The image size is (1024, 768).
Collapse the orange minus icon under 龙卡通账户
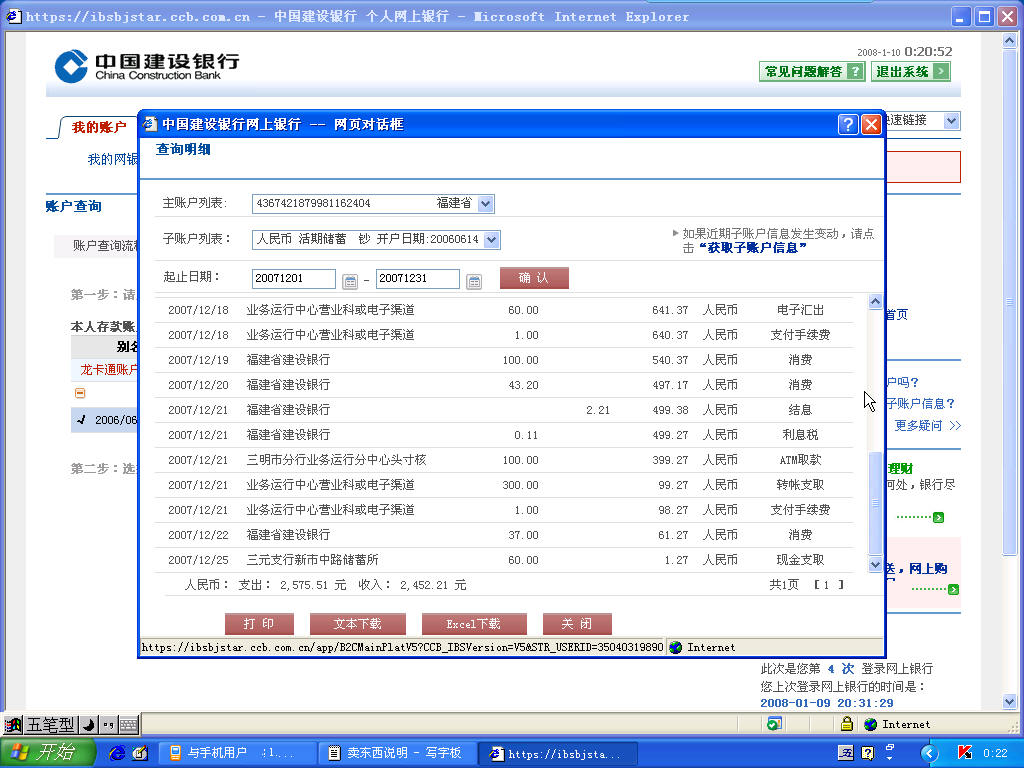pyautogui.click(x=80, y=393)
